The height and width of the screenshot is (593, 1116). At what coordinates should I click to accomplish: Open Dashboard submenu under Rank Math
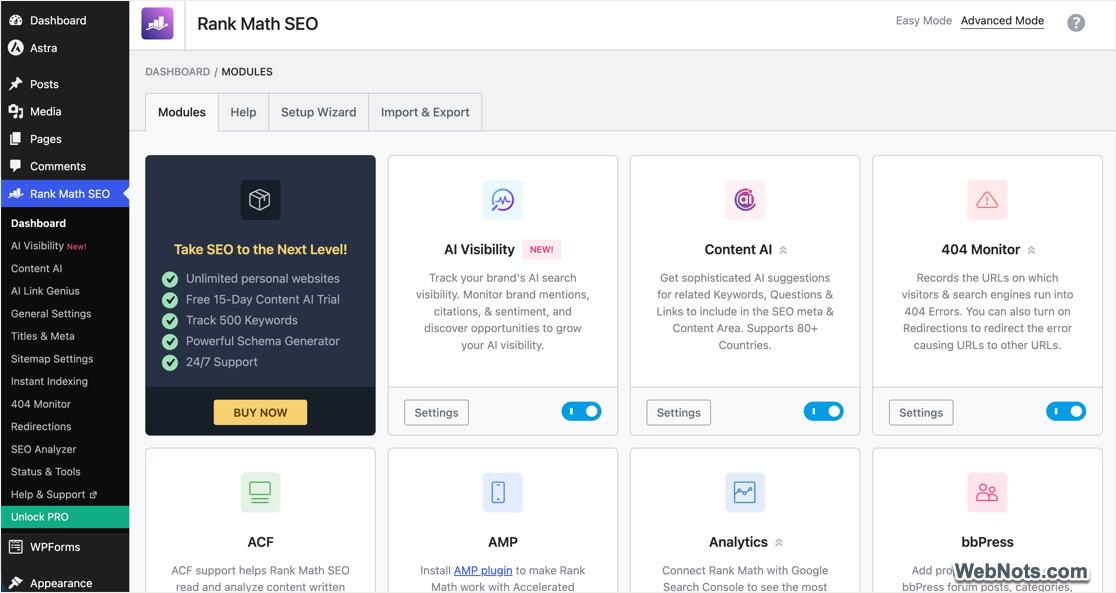click(x=38, y=224)
